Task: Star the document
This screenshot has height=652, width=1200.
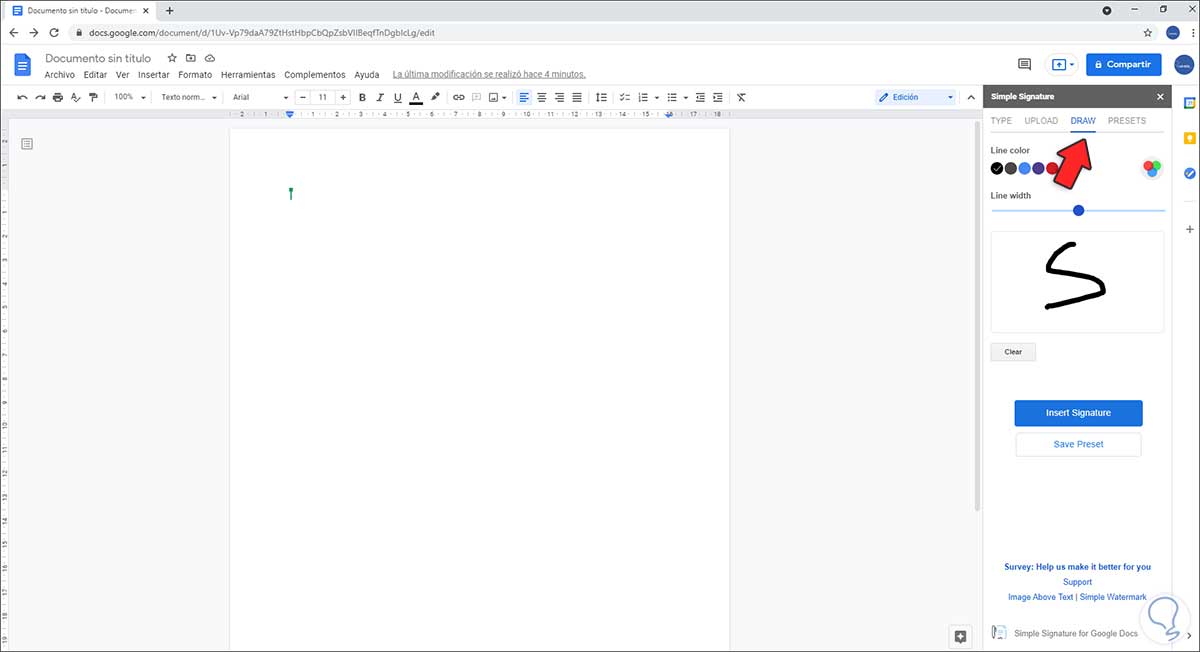Action: [x=172, y=58]
